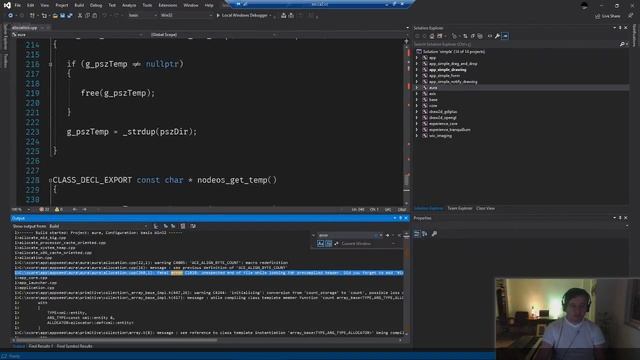Expand the aura project node
Screen dimensions: 640x360
pos(417,88)
